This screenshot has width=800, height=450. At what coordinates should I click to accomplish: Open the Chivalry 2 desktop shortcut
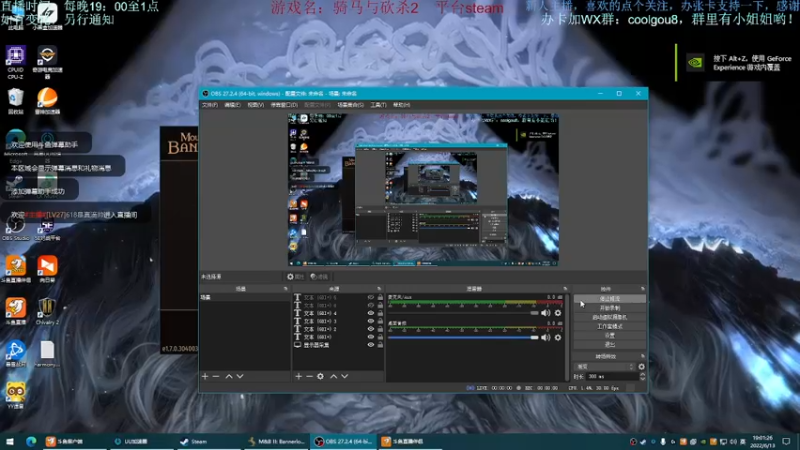[47, 311]
